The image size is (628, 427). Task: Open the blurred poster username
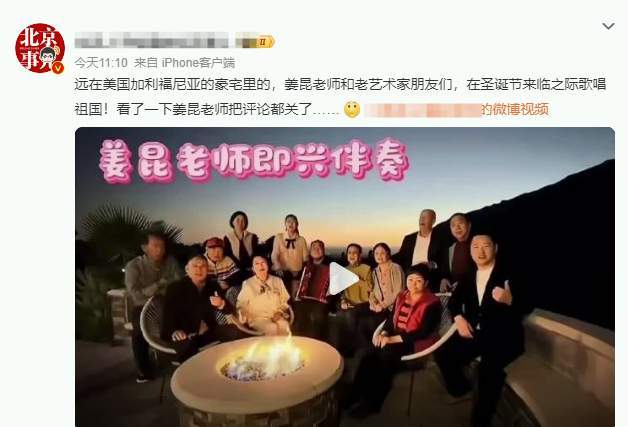coord(151,41)
